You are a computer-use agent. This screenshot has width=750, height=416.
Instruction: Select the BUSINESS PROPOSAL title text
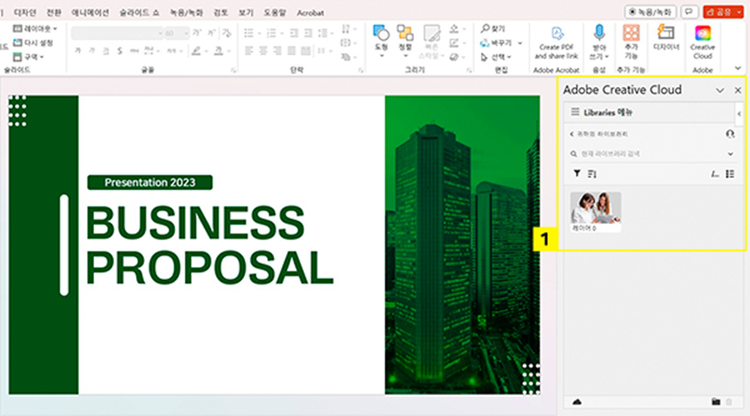click(209, 245)
